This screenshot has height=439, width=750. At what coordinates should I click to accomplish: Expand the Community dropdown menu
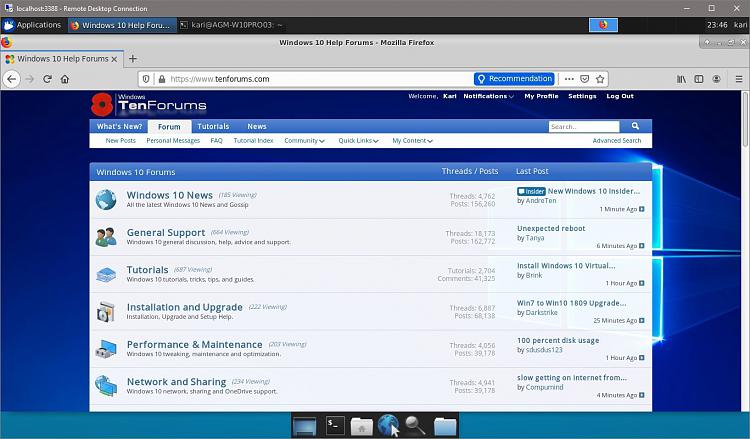[x=304, y=141]
